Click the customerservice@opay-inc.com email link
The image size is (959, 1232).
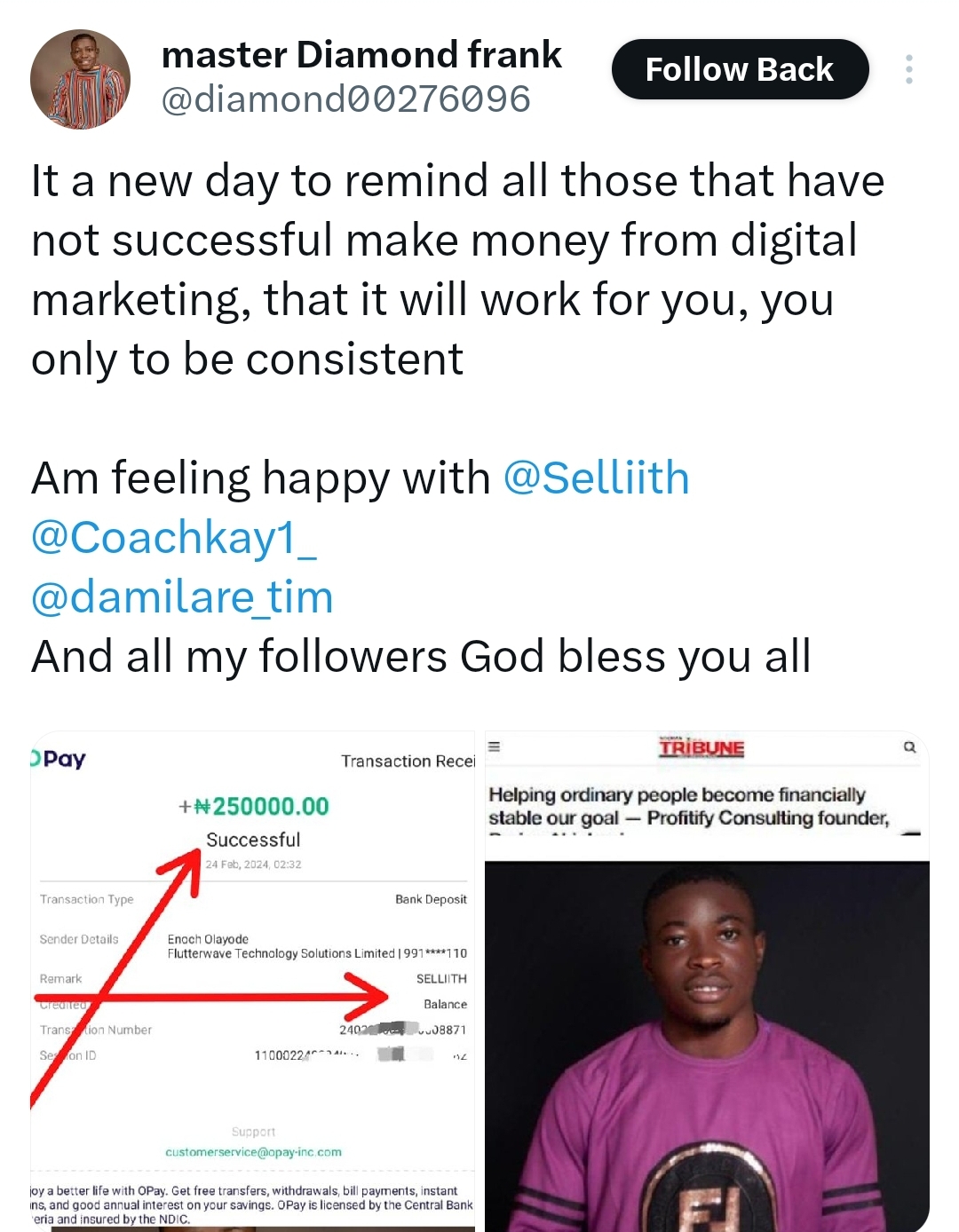click(253, 1152)
